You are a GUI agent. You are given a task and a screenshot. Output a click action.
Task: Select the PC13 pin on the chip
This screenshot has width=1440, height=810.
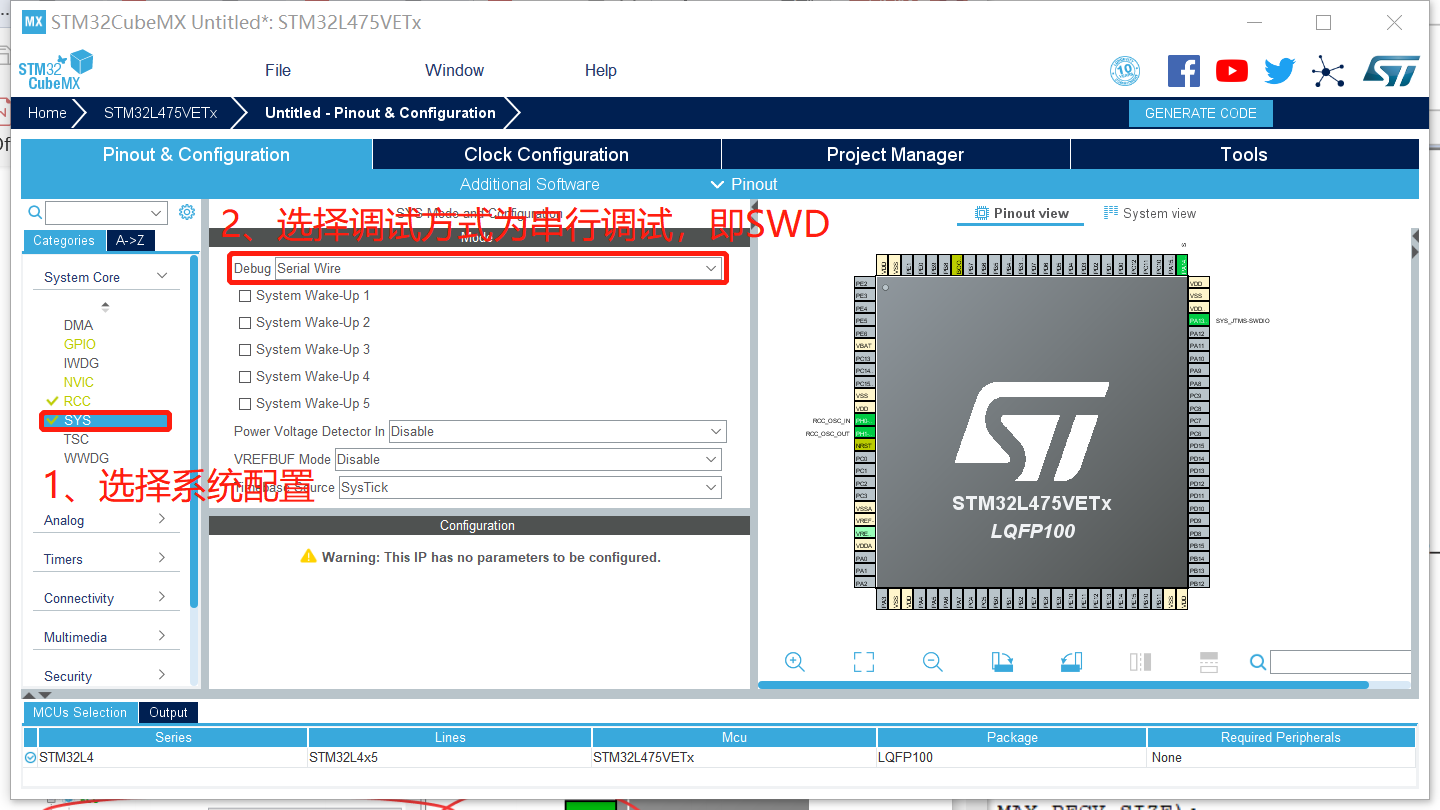click(x=864, y=358)
